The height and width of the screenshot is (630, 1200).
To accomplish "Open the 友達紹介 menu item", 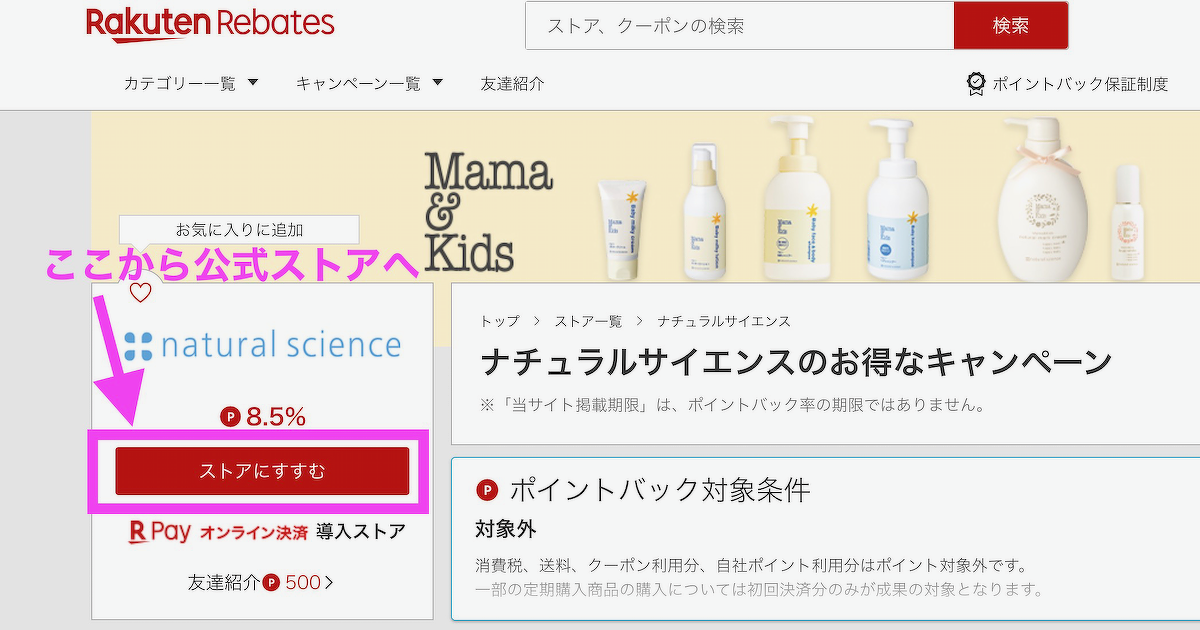I will pos(512,83).
